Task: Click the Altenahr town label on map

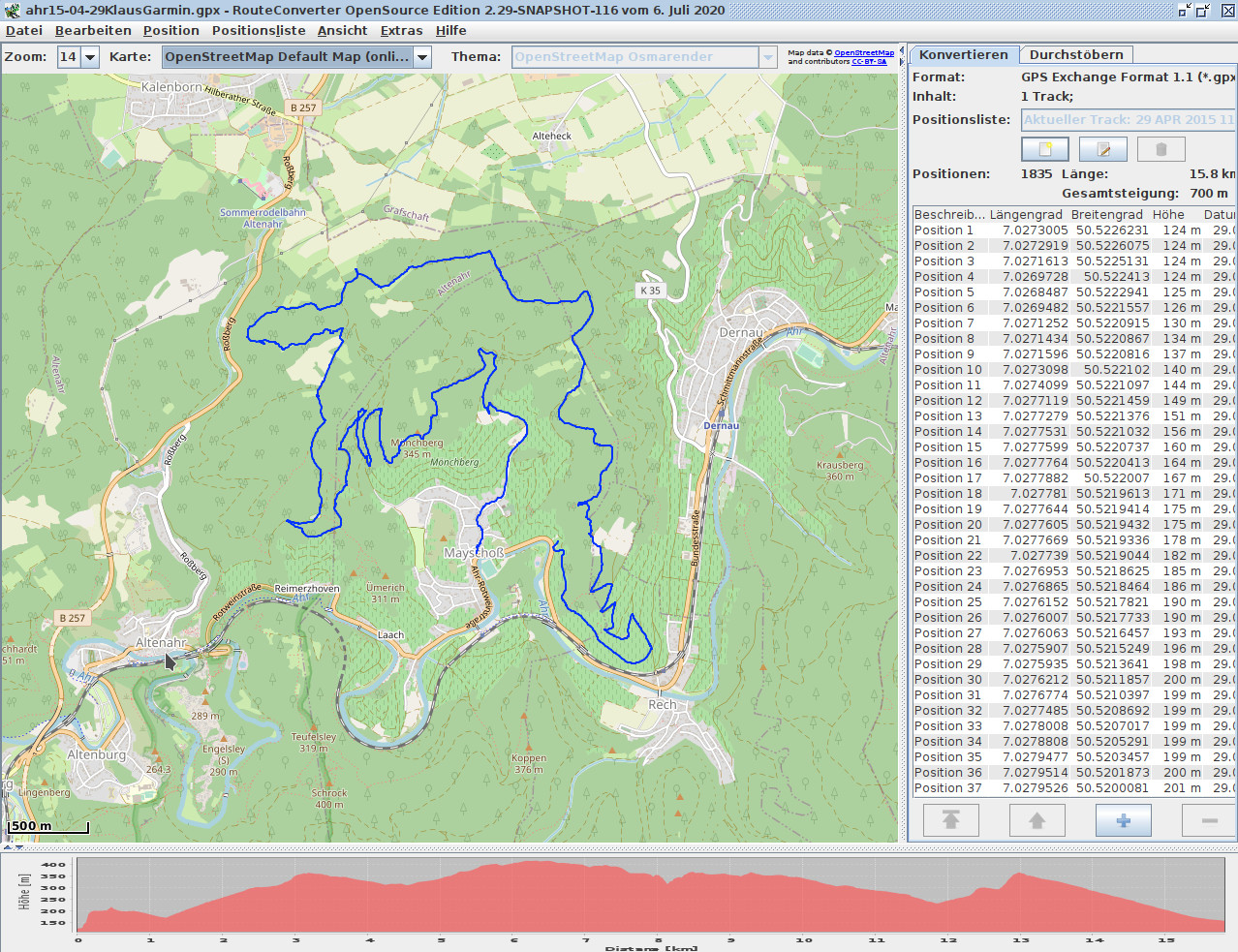Action: 161,642
